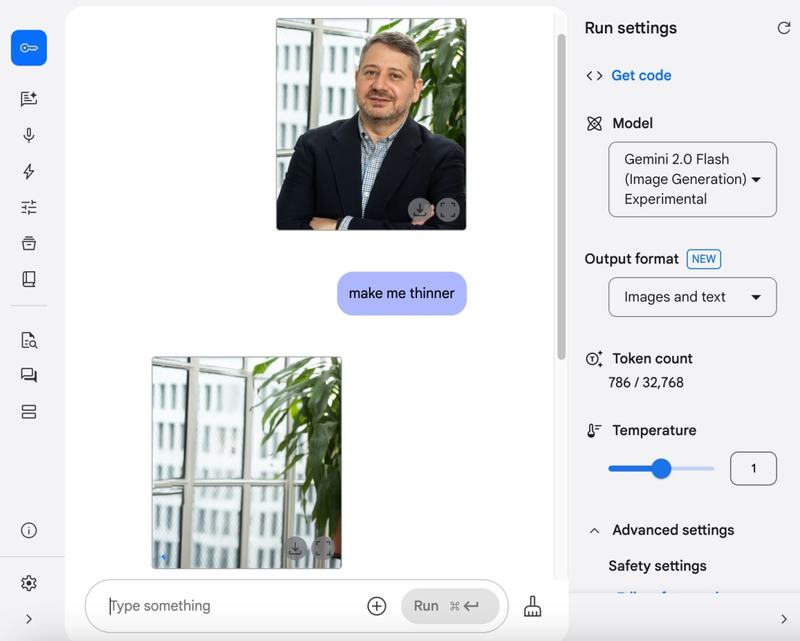The width and height of the screenshot is (800, 641).
Task: Open the Tune a model sliders icon
Action: [x=29, y=207]
